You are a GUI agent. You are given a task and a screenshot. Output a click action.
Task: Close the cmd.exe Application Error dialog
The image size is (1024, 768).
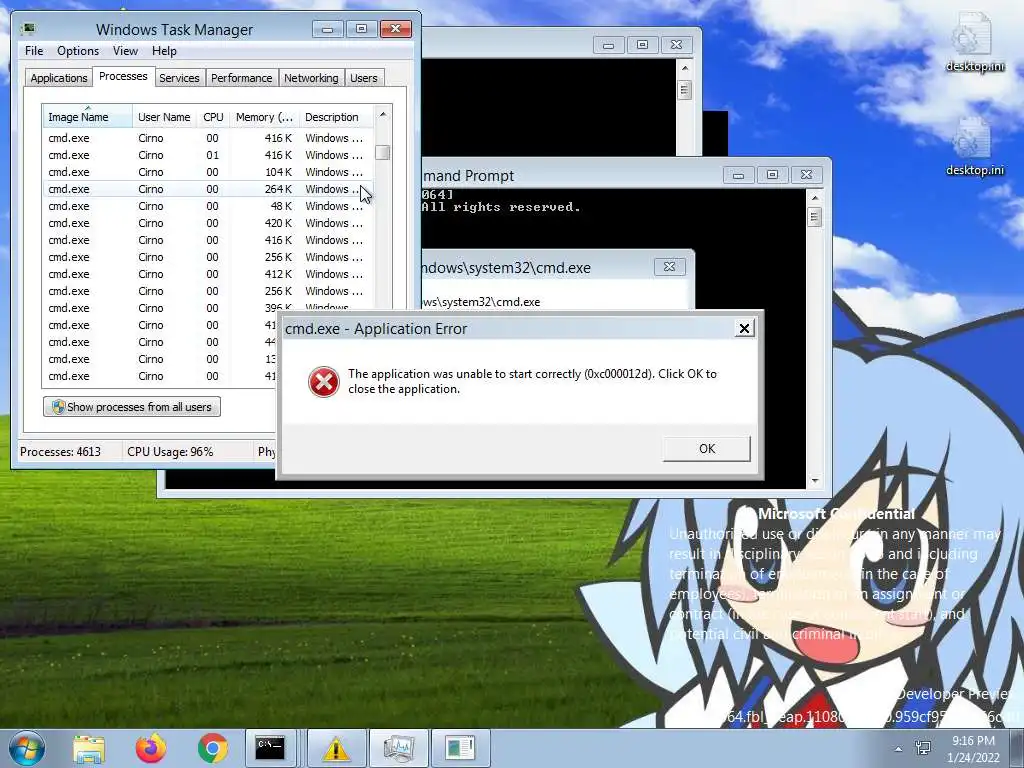(x=744, y=328)
